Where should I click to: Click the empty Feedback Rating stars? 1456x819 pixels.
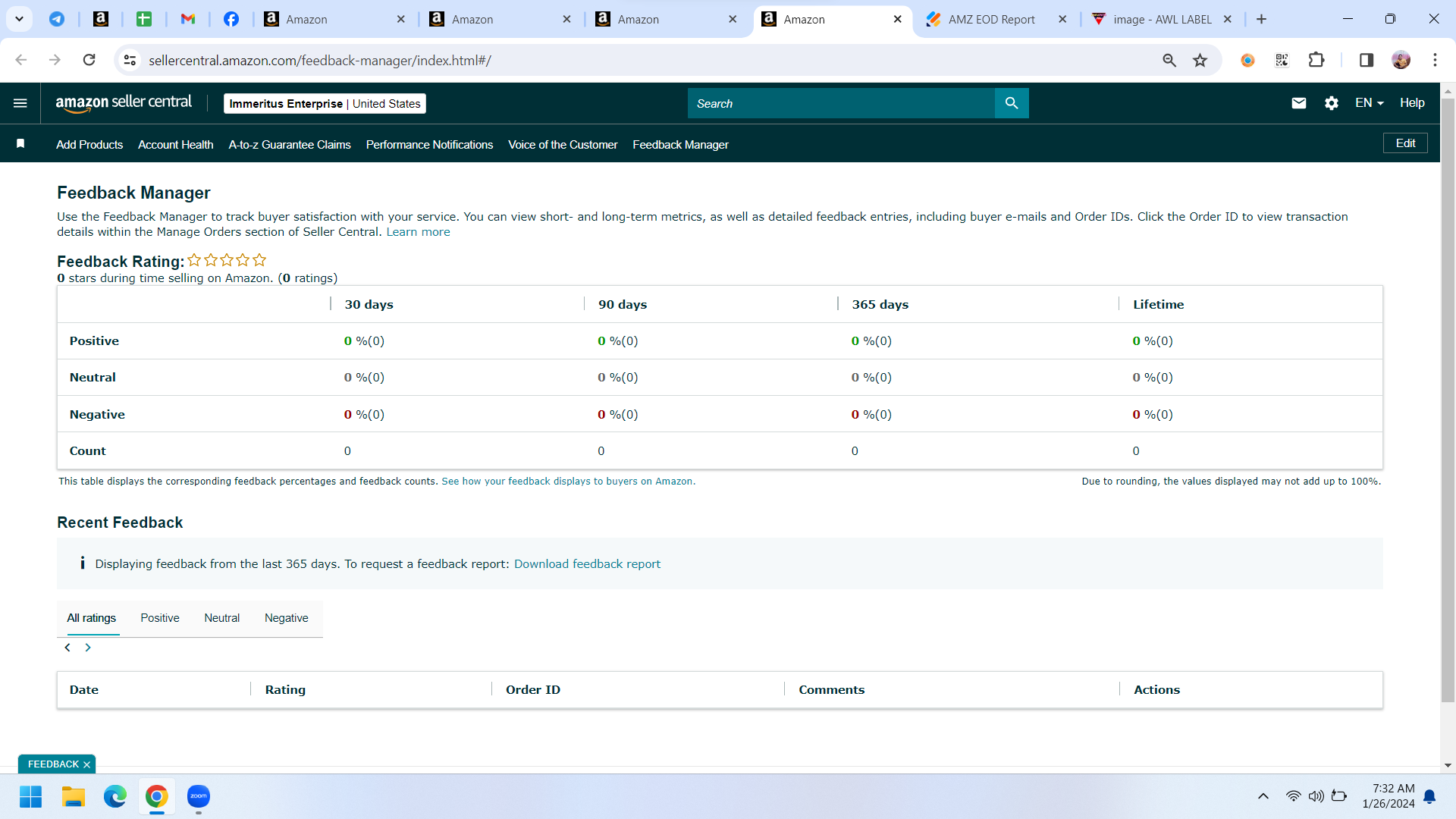(x=227, y=260)
